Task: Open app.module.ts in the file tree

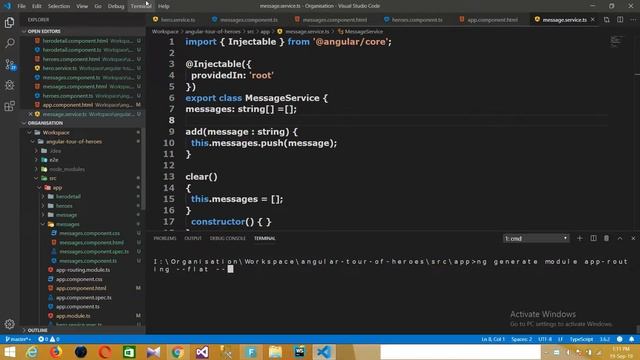Action: [x=73, y=316]
